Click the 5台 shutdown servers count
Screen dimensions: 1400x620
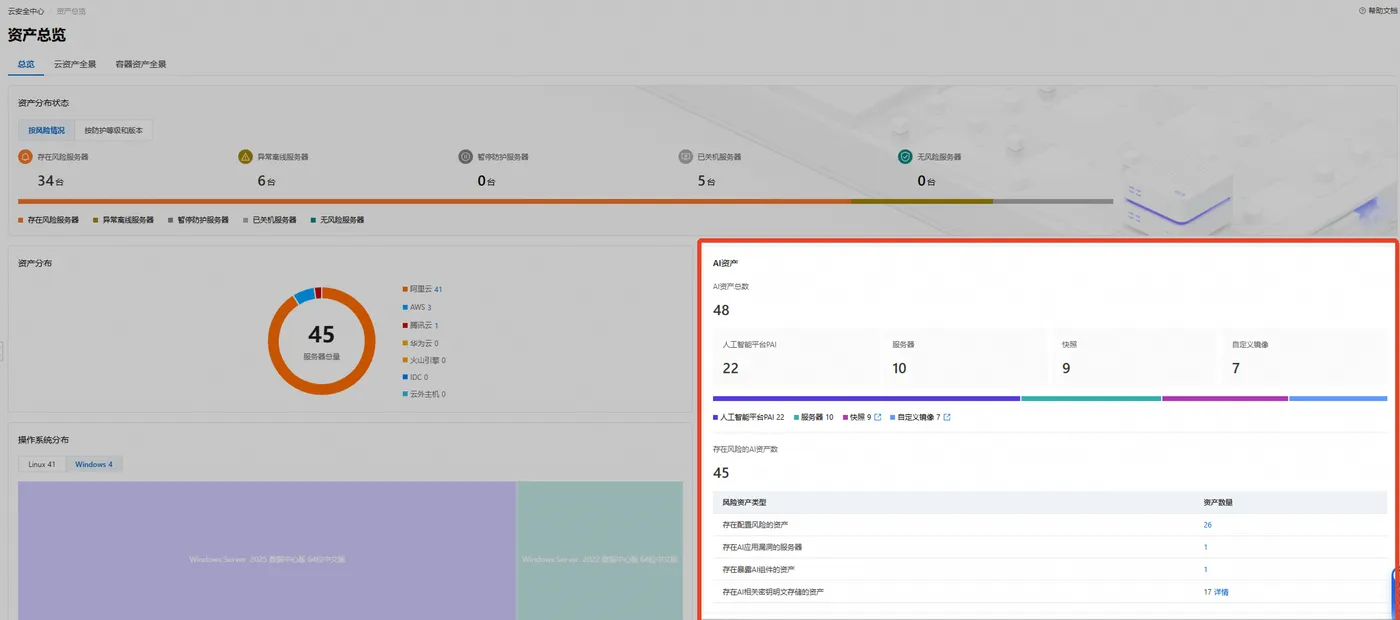(705, 181)
